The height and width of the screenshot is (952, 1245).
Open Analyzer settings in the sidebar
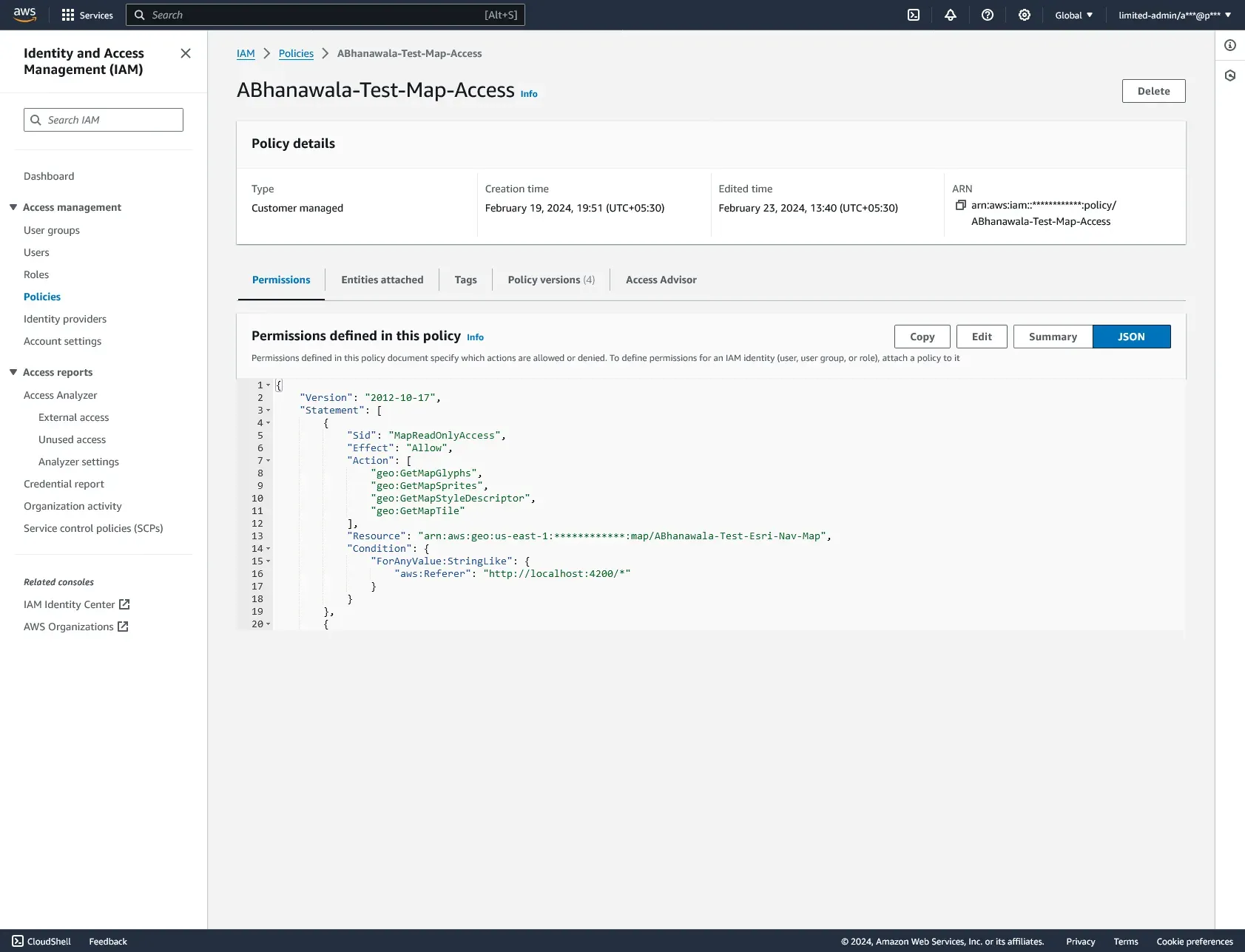pos(78,462)
